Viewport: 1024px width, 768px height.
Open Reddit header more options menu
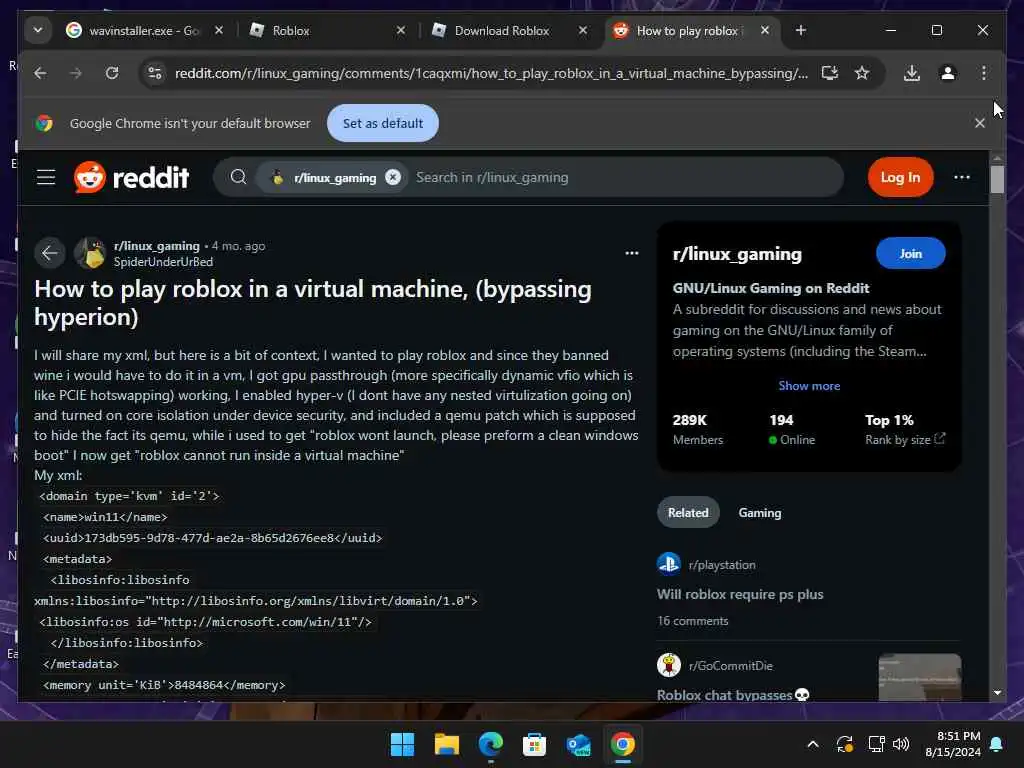click(961, 177)
